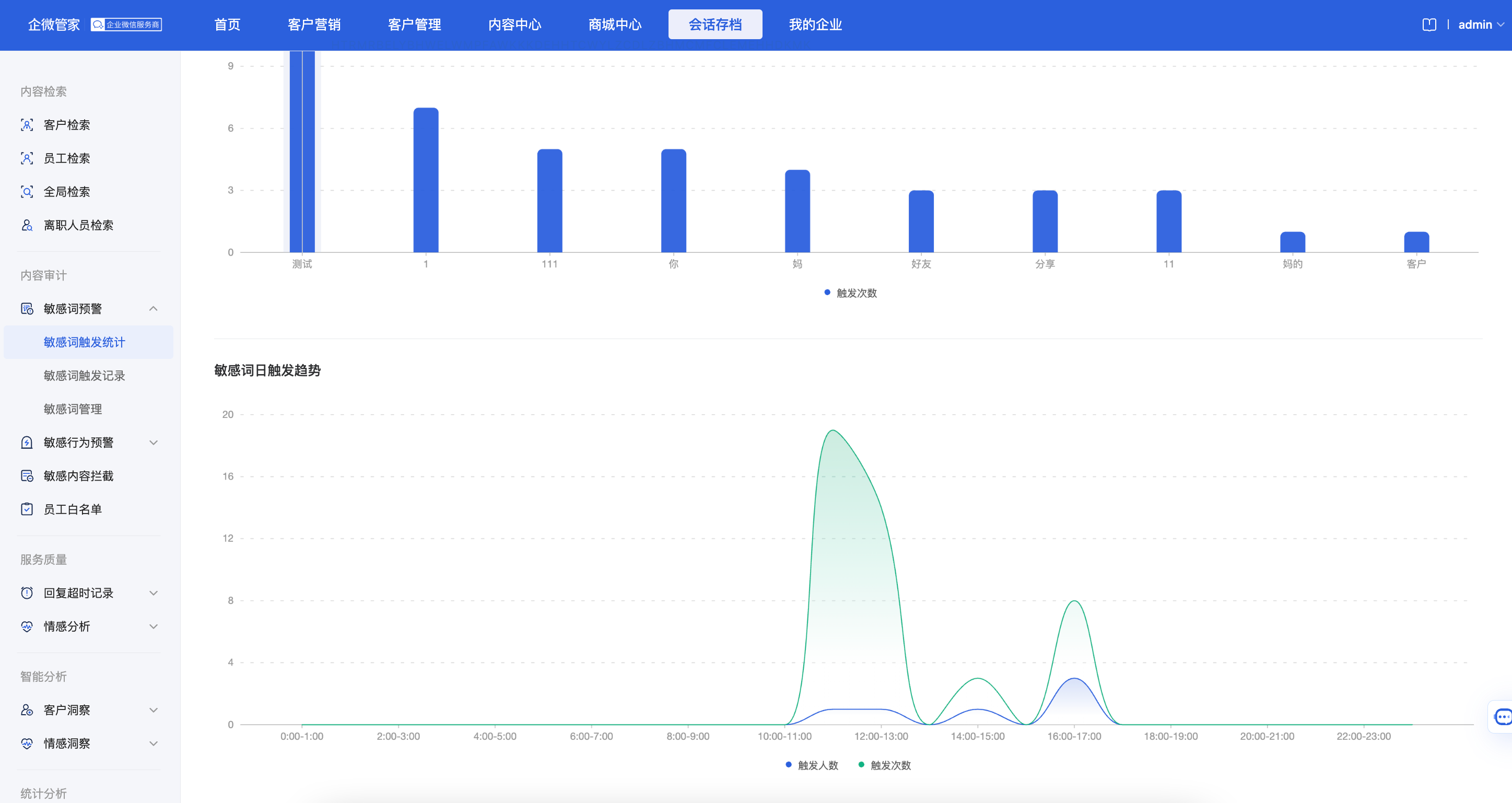Expand the 敏感行为预警 chevron

tap(153, 443)
